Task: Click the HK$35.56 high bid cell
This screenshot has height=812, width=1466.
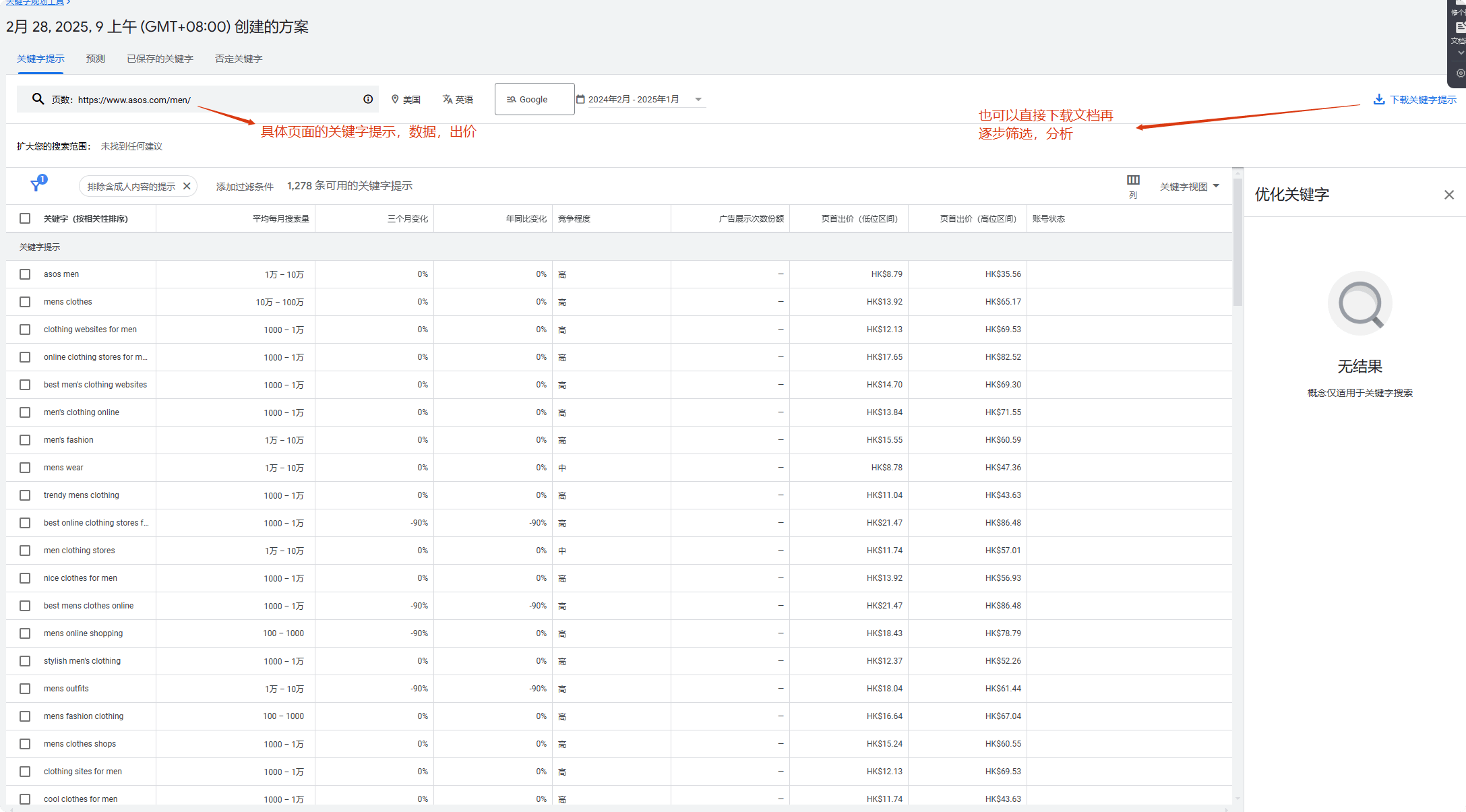Action: coord(1003,274)
